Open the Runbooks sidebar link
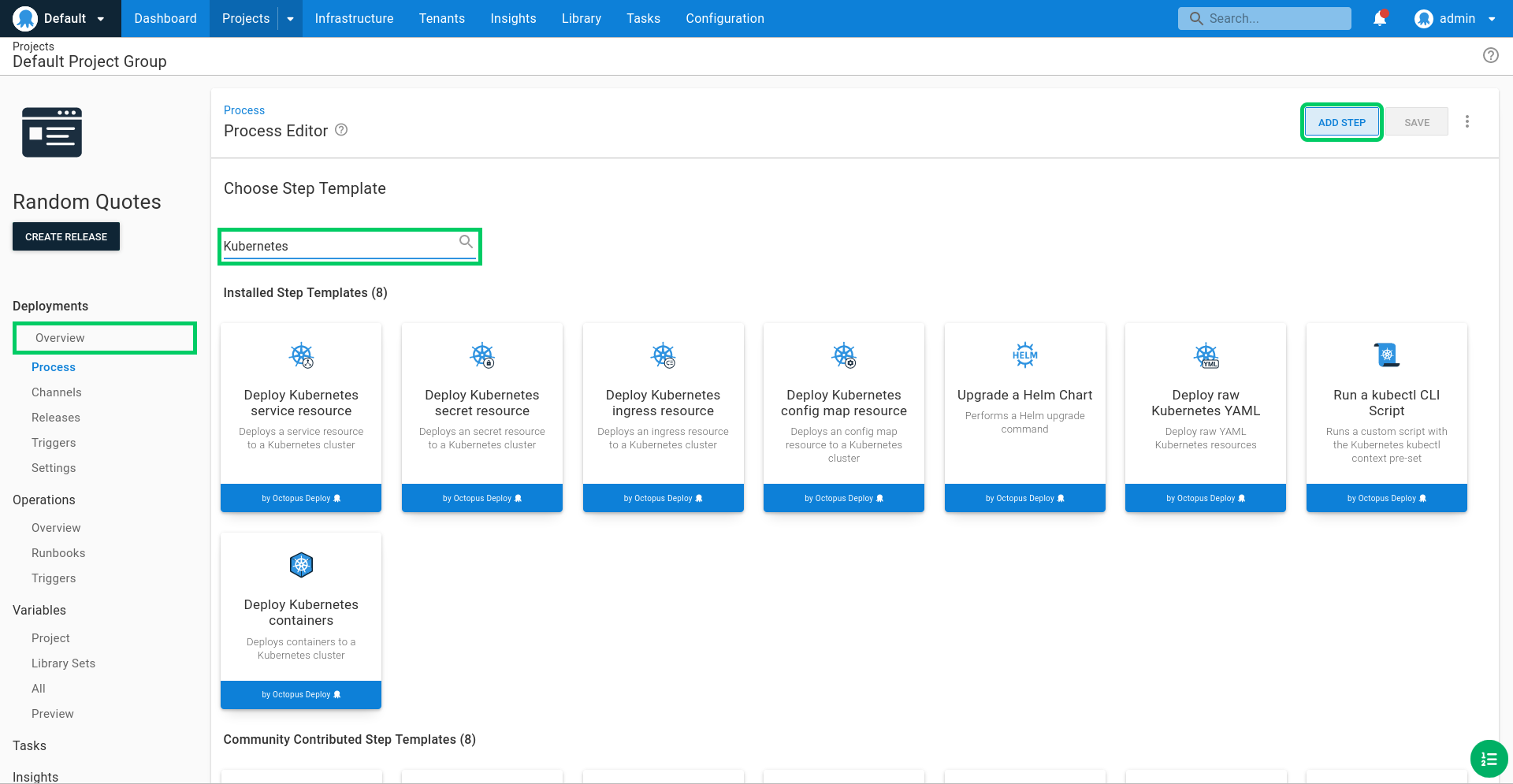The width and height of the screenshot is (1513, 784). pyautogui.click(x=58, y=553)
